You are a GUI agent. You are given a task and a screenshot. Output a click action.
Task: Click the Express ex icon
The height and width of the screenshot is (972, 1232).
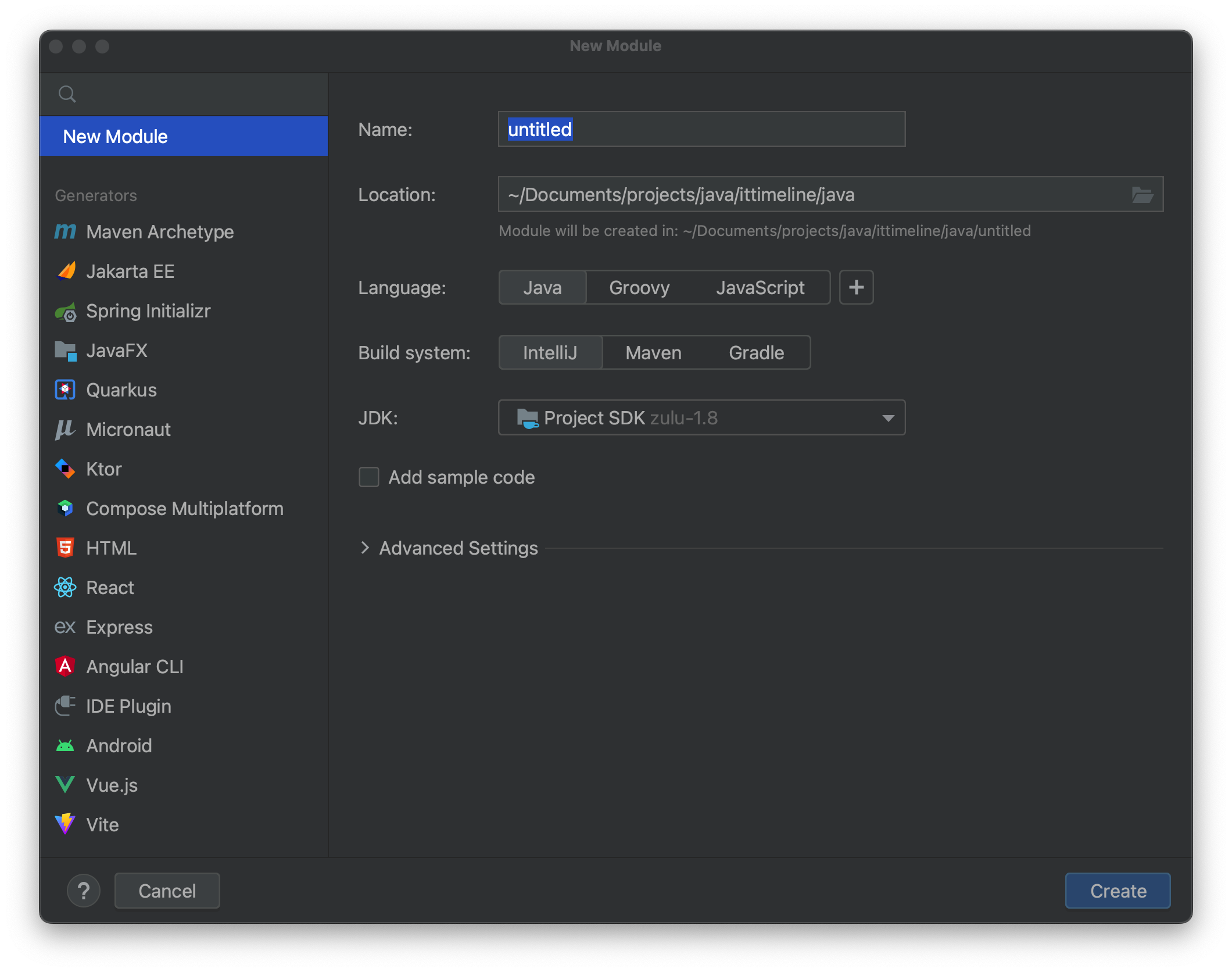[x=65, y=627]
